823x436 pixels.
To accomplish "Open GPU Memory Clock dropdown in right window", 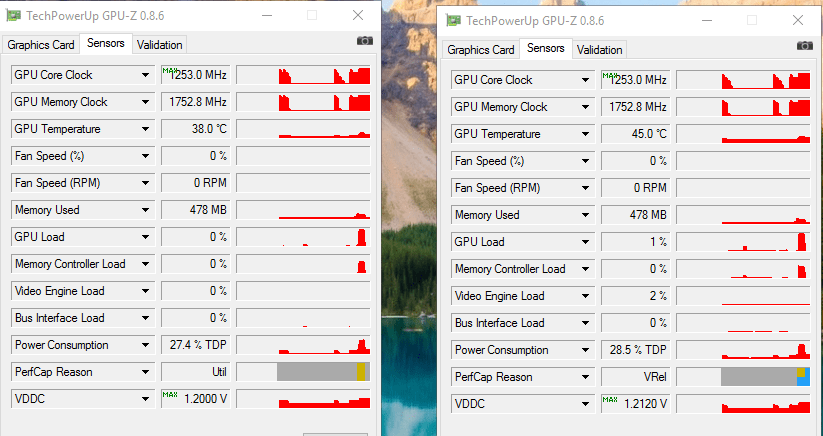I will [585, 107].
